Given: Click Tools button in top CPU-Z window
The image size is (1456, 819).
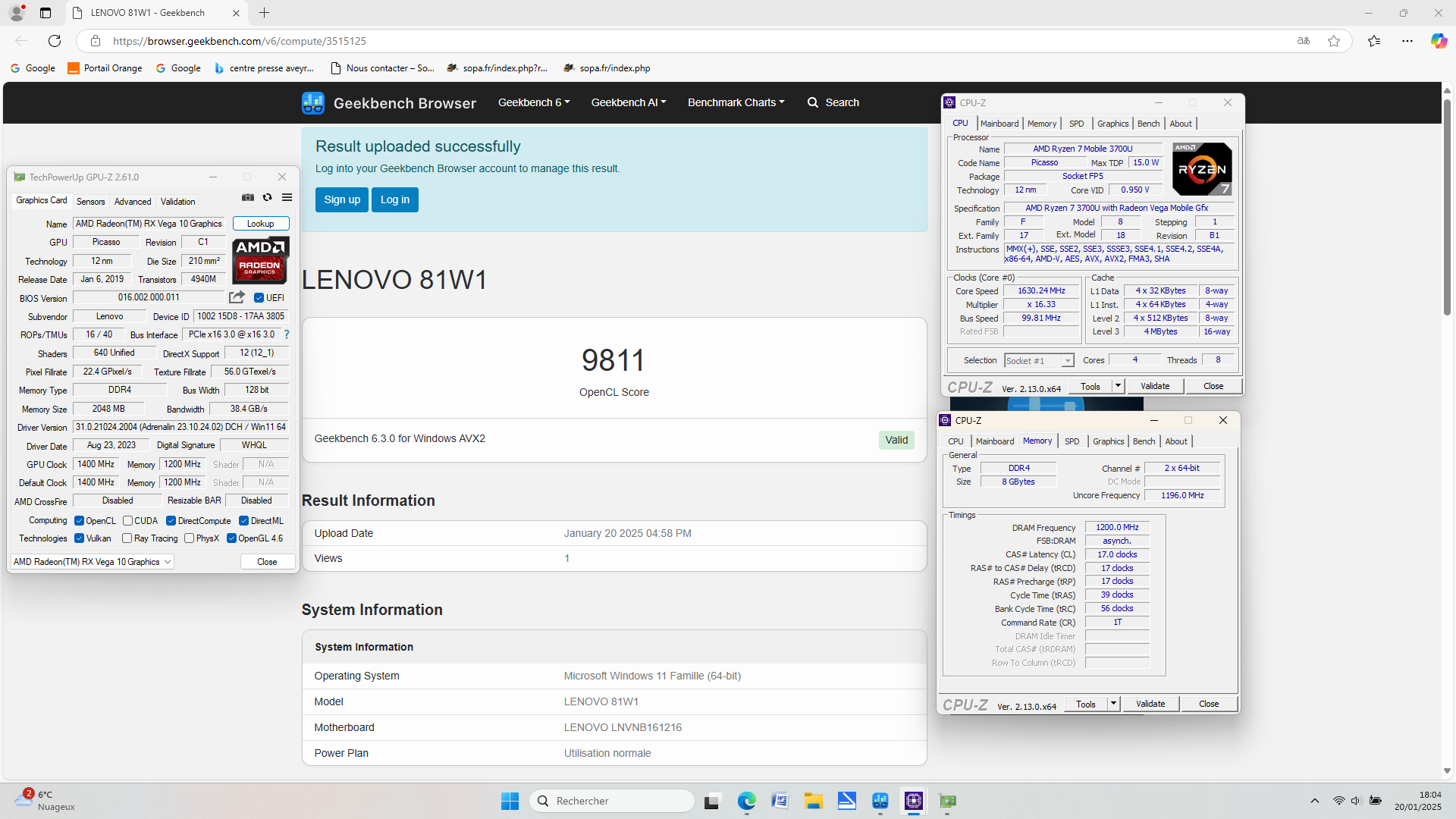Looking at the screenshot, I should 1090,386.
